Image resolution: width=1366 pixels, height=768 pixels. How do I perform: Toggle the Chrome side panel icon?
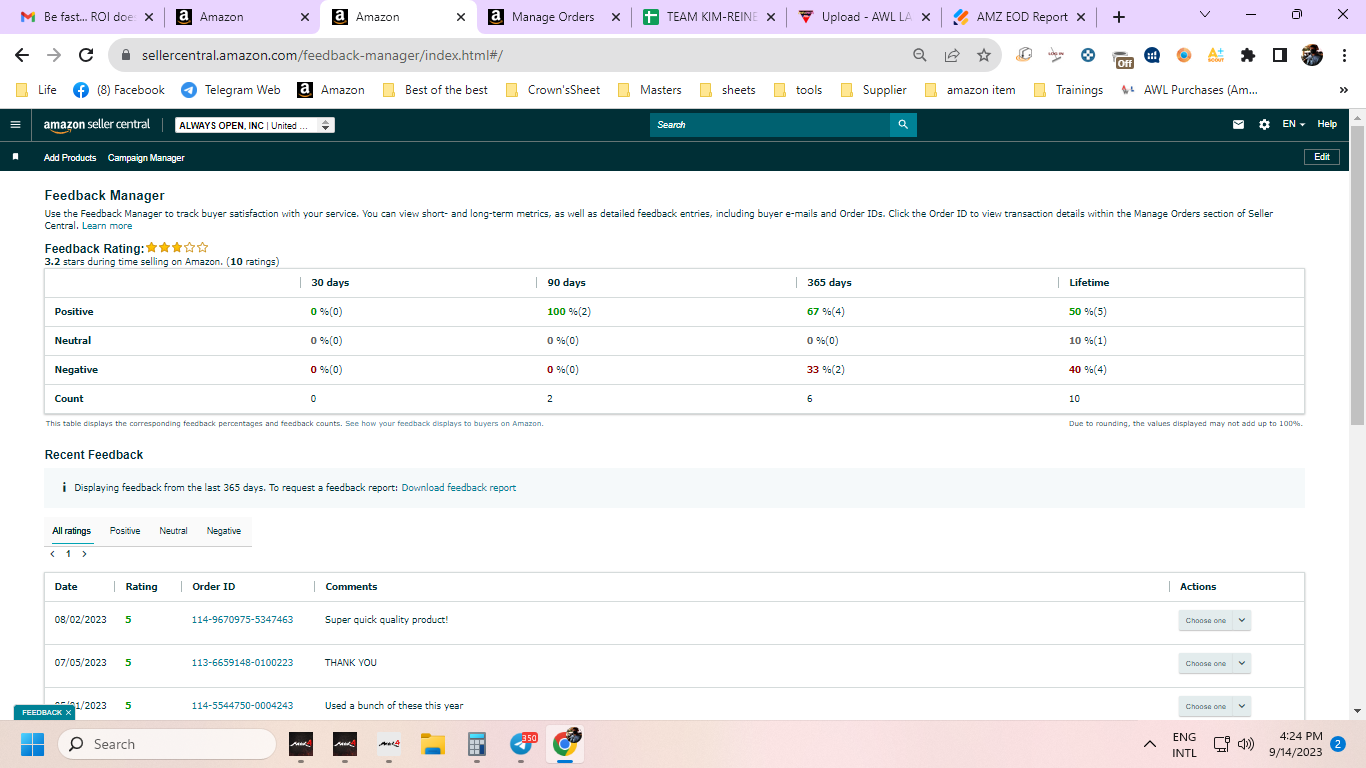(x=1280, y=55)
